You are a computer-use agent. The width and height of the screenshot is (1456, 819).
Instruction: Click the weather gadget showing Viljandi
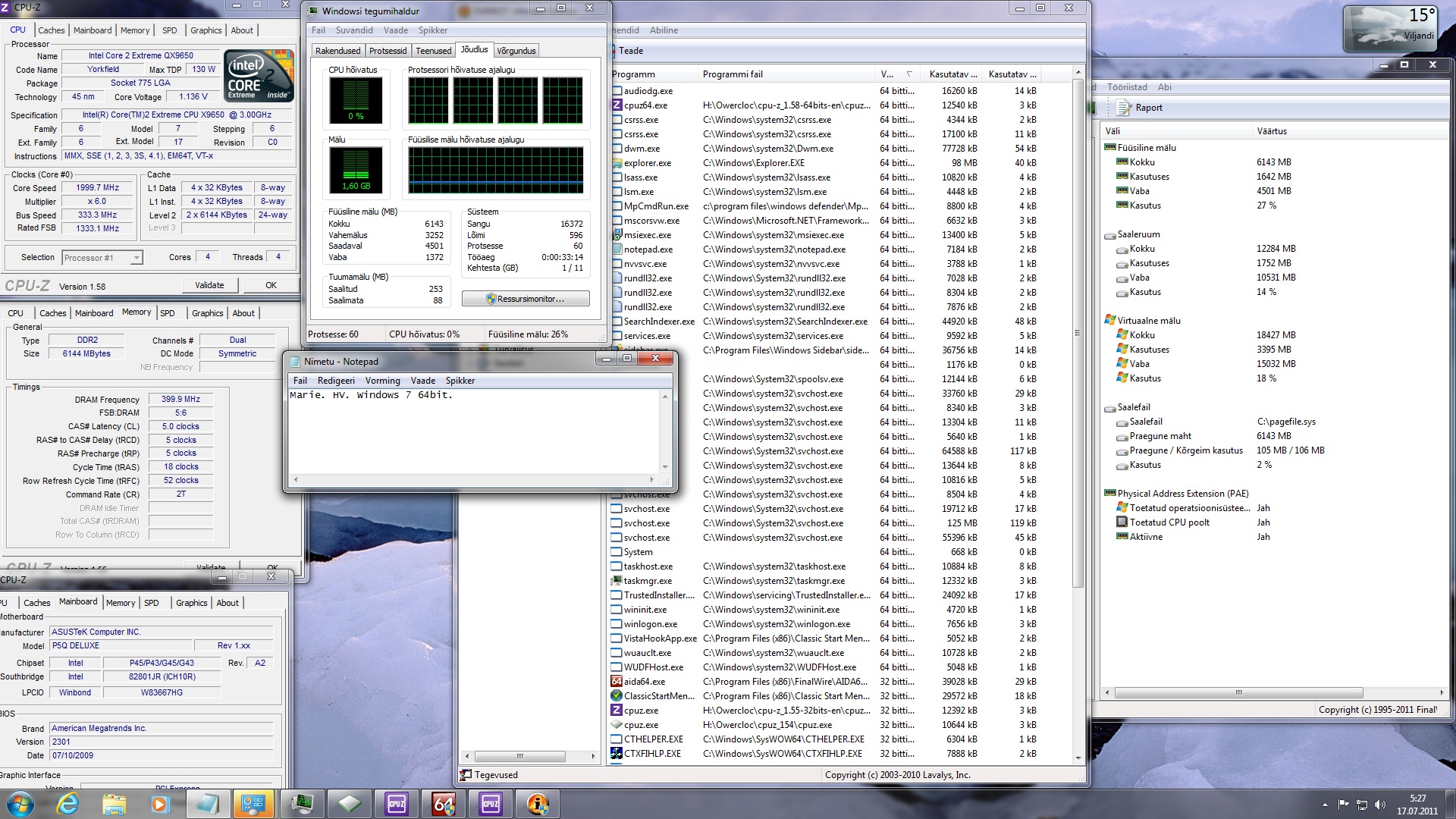pos(1389,29)
